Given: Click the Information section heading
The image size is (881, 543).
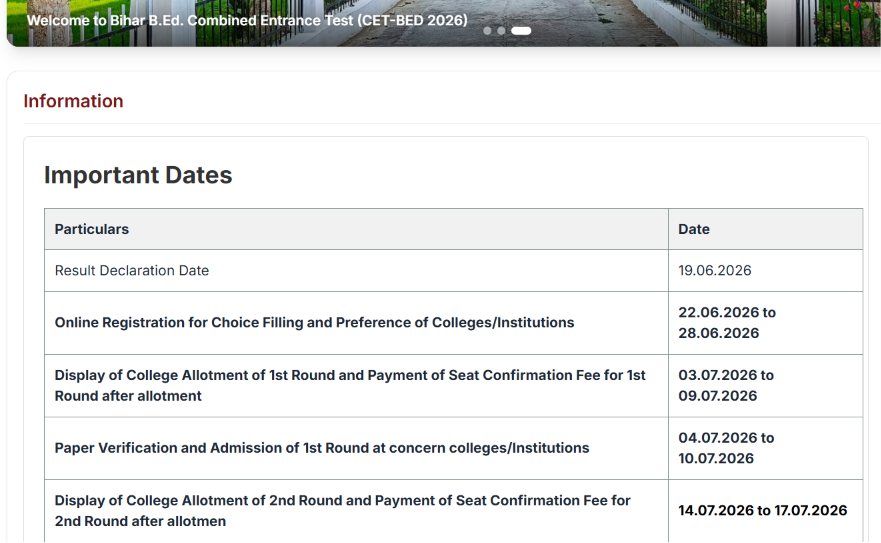Looking at the screenshot, I should tap(73, 101).
